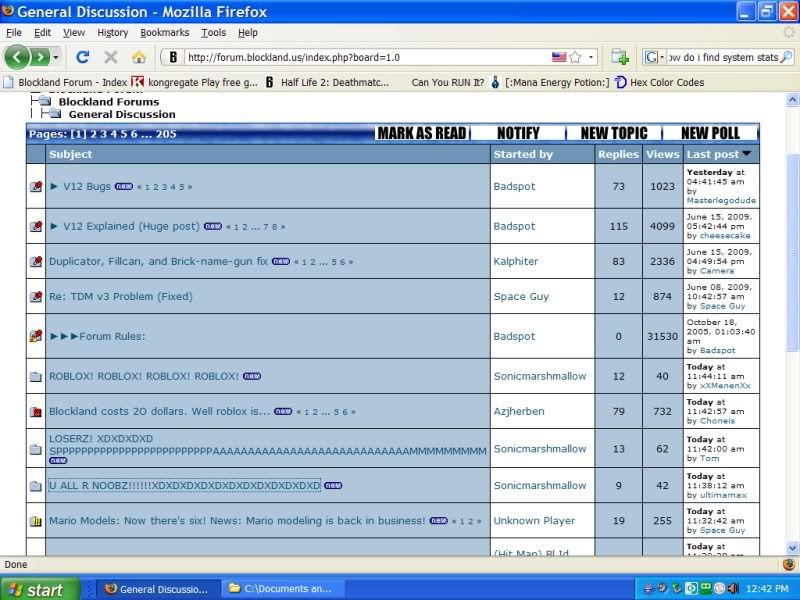Open the File menu
The image size is (800, 600).
point(14,33)
